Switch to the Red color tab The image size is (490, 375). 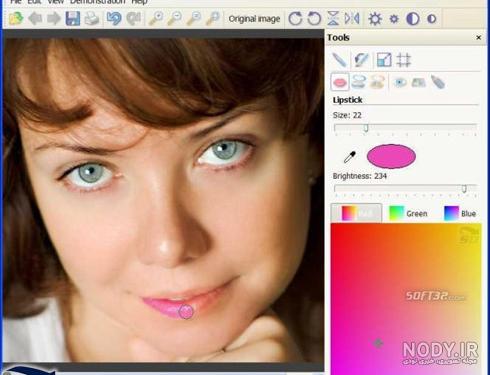pyautogui.click(x=357, y=213)
